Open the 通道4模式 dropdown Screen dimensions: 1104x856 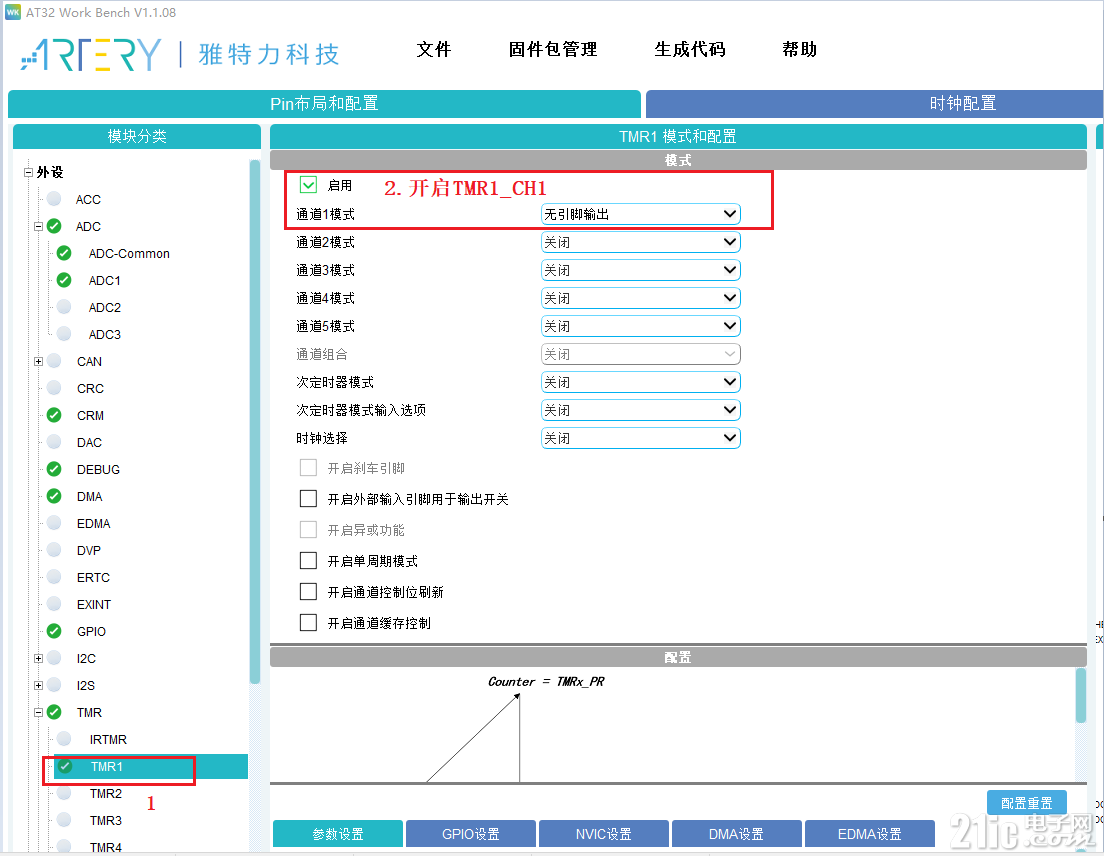[641, 298]
